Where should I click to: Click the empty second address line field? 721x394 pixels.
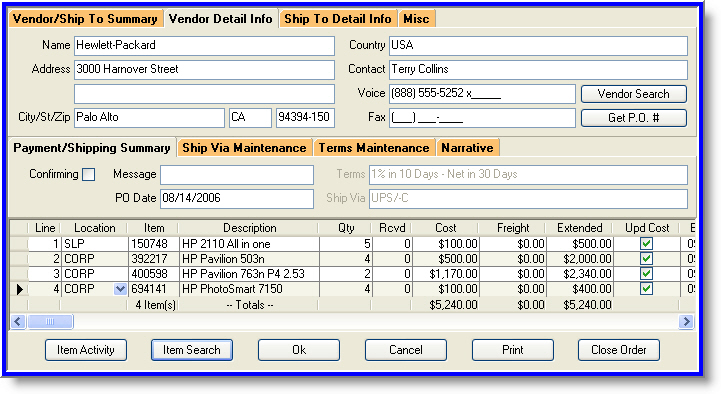pyautogui.click(x=204, y=94)
